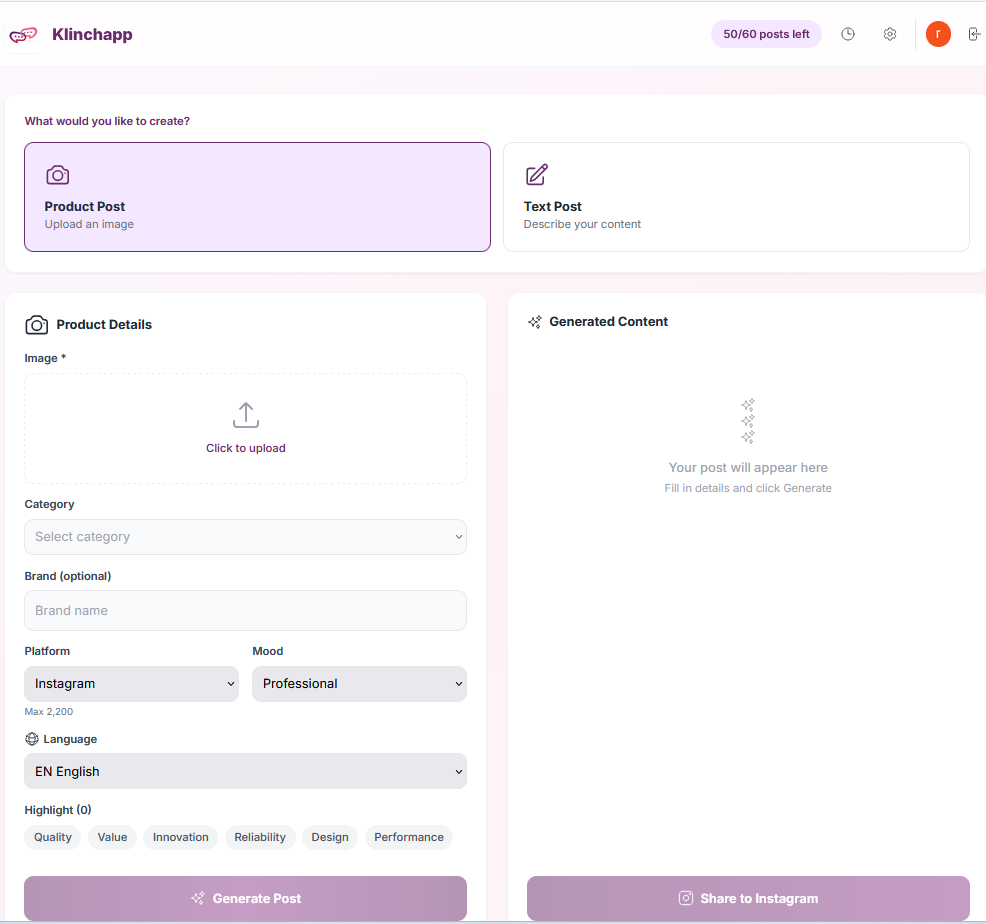This screenshot has width=986, height=924.
Task: Click the logout icon in the header
Action: coord(974,33)
